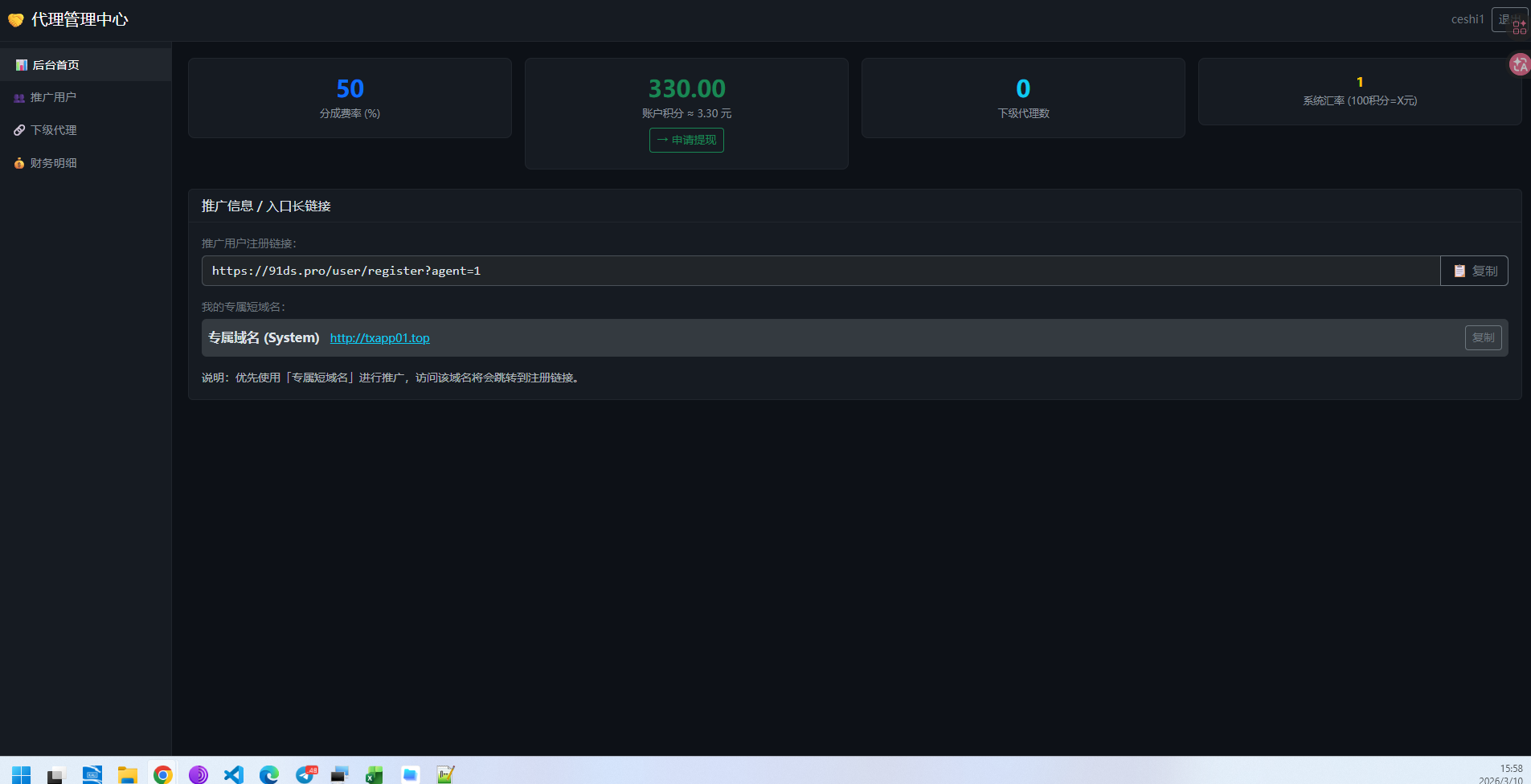This screenshot has width=1531, height=784.
Task: Click the pink translate floating icon
Action: pyautogui.click(x=1519, y=64)
